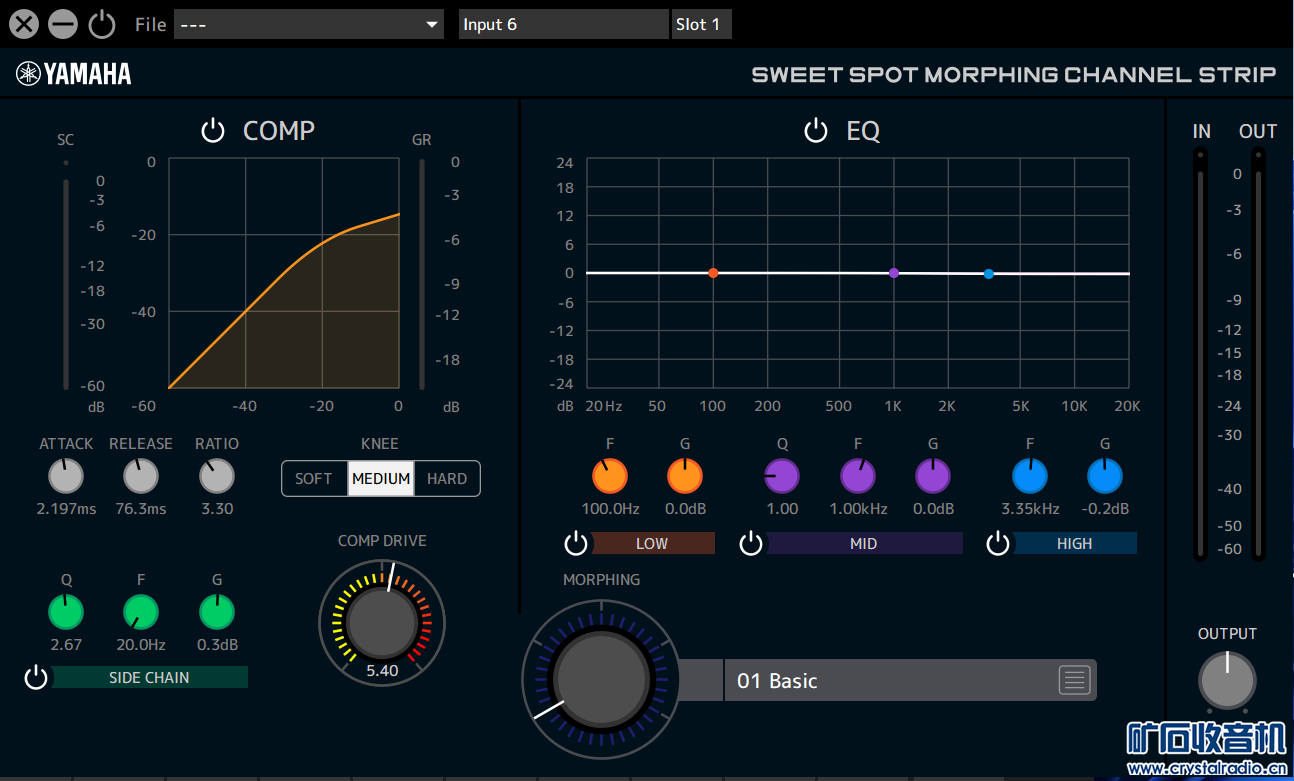Click the 01 Basic preset selector
Viewport: 1294px width, 781px height.
(890, 681)
